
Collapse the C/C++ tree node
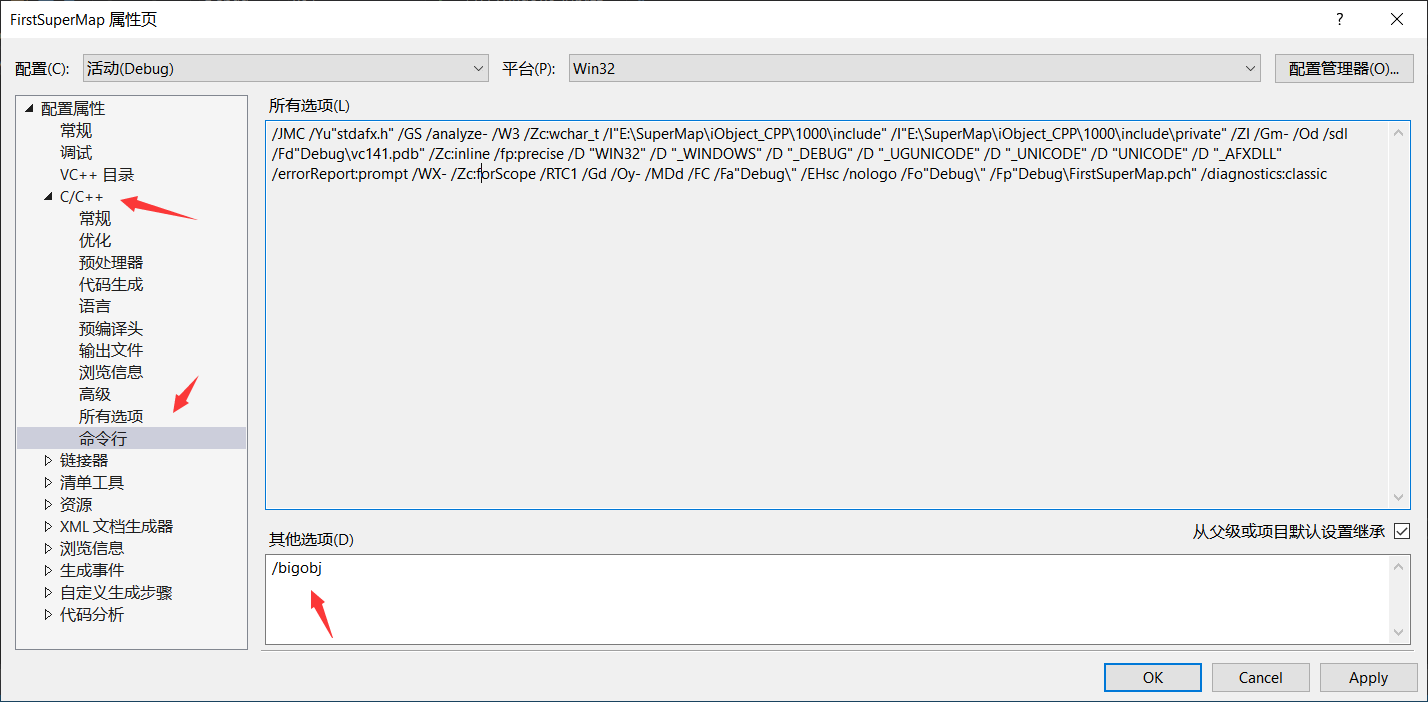(46, 196)
